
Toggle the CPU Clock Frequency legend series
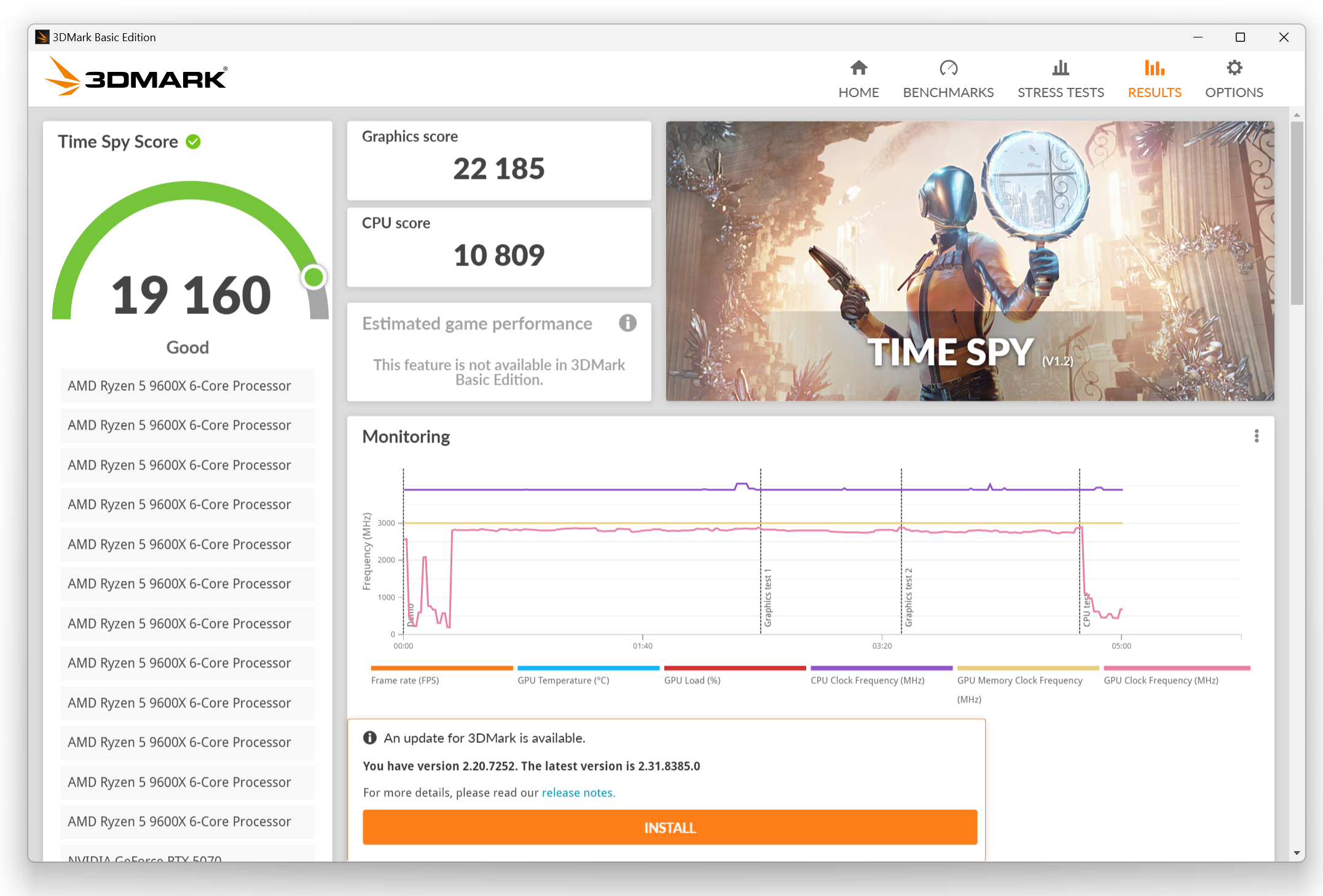[x=867, y=680]
